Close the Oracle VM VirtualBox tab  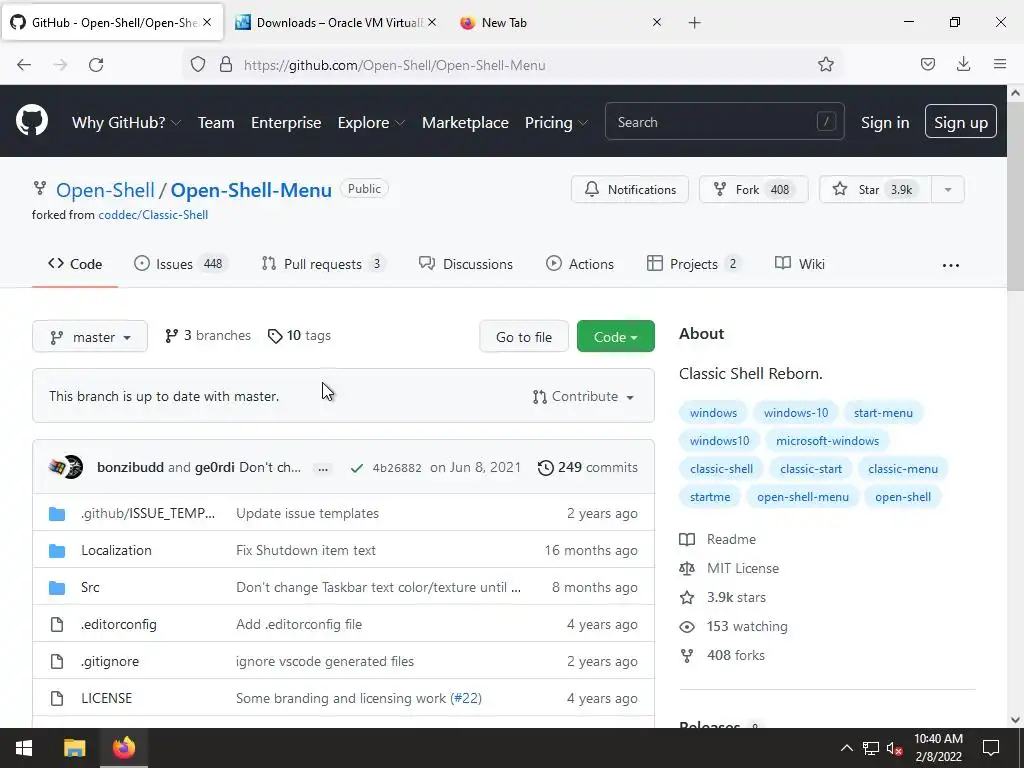432,22
